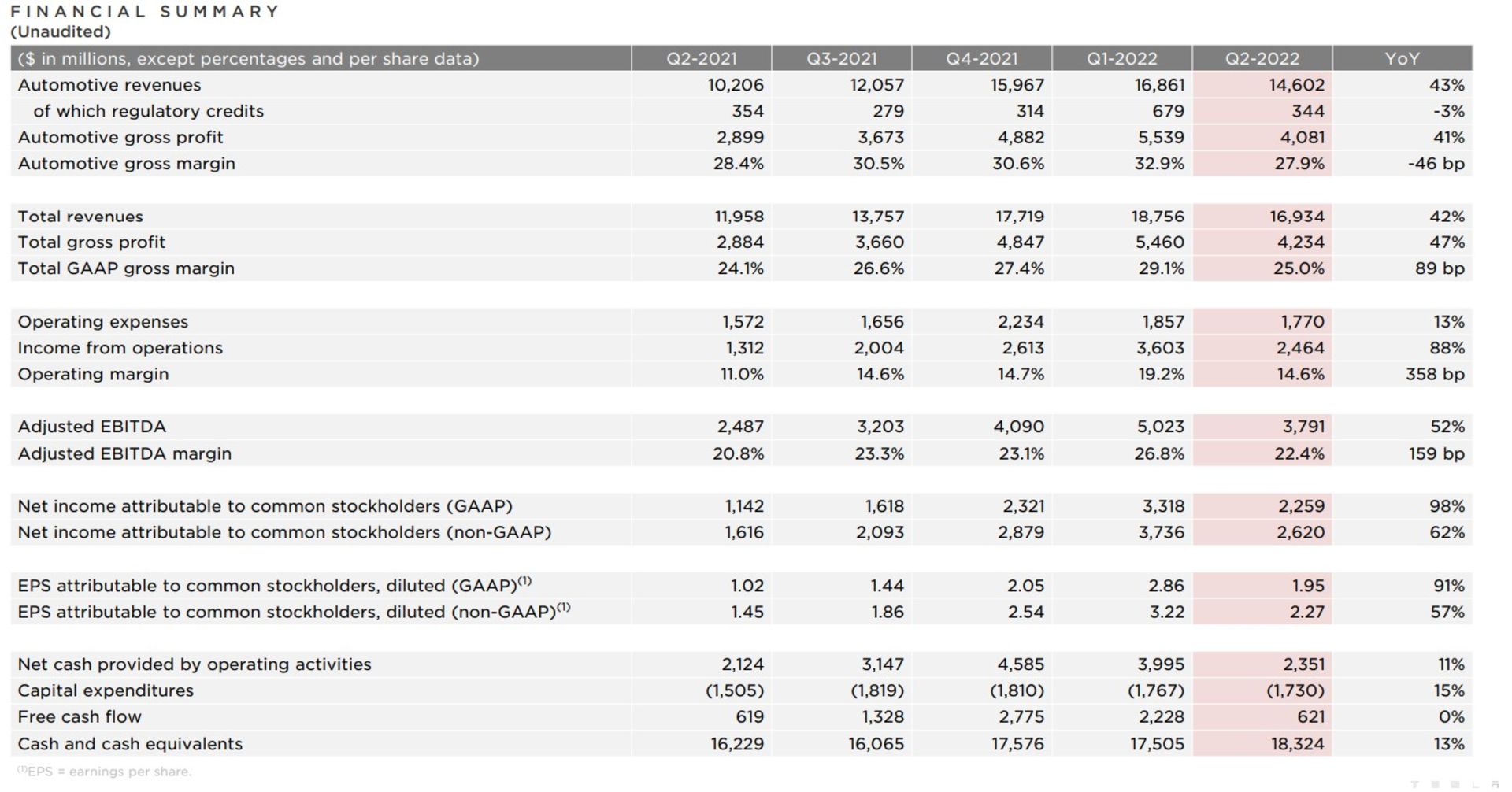
Task: Click the Q2-2021 column header
Action: [701, 58]
